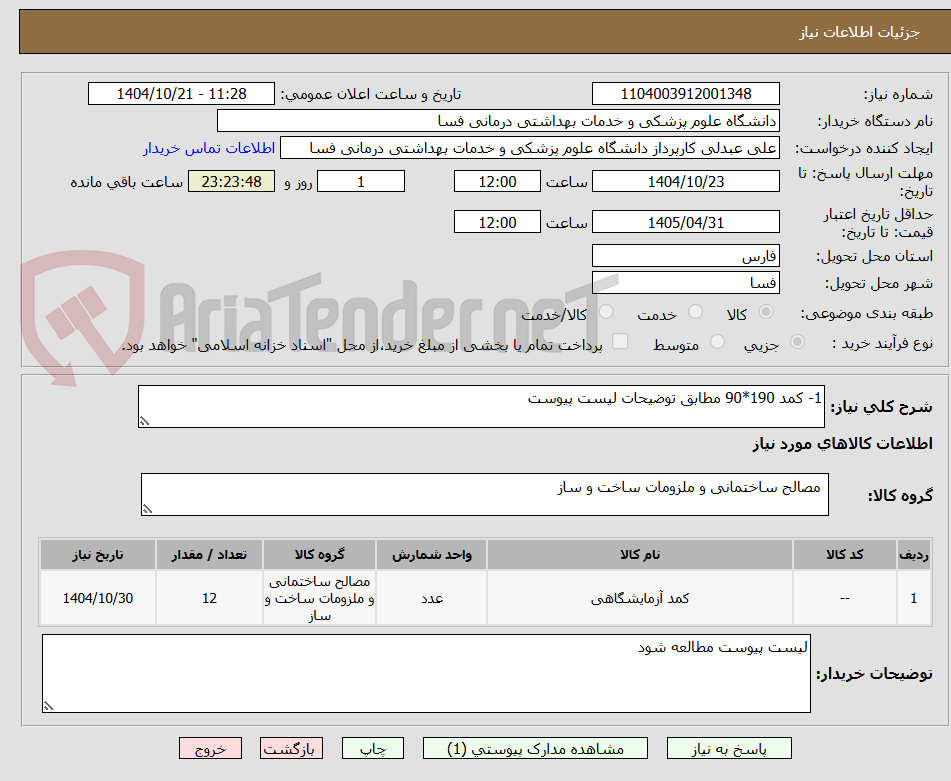
Task: Check the treasury payment checkbox
Action: (618, 341)
